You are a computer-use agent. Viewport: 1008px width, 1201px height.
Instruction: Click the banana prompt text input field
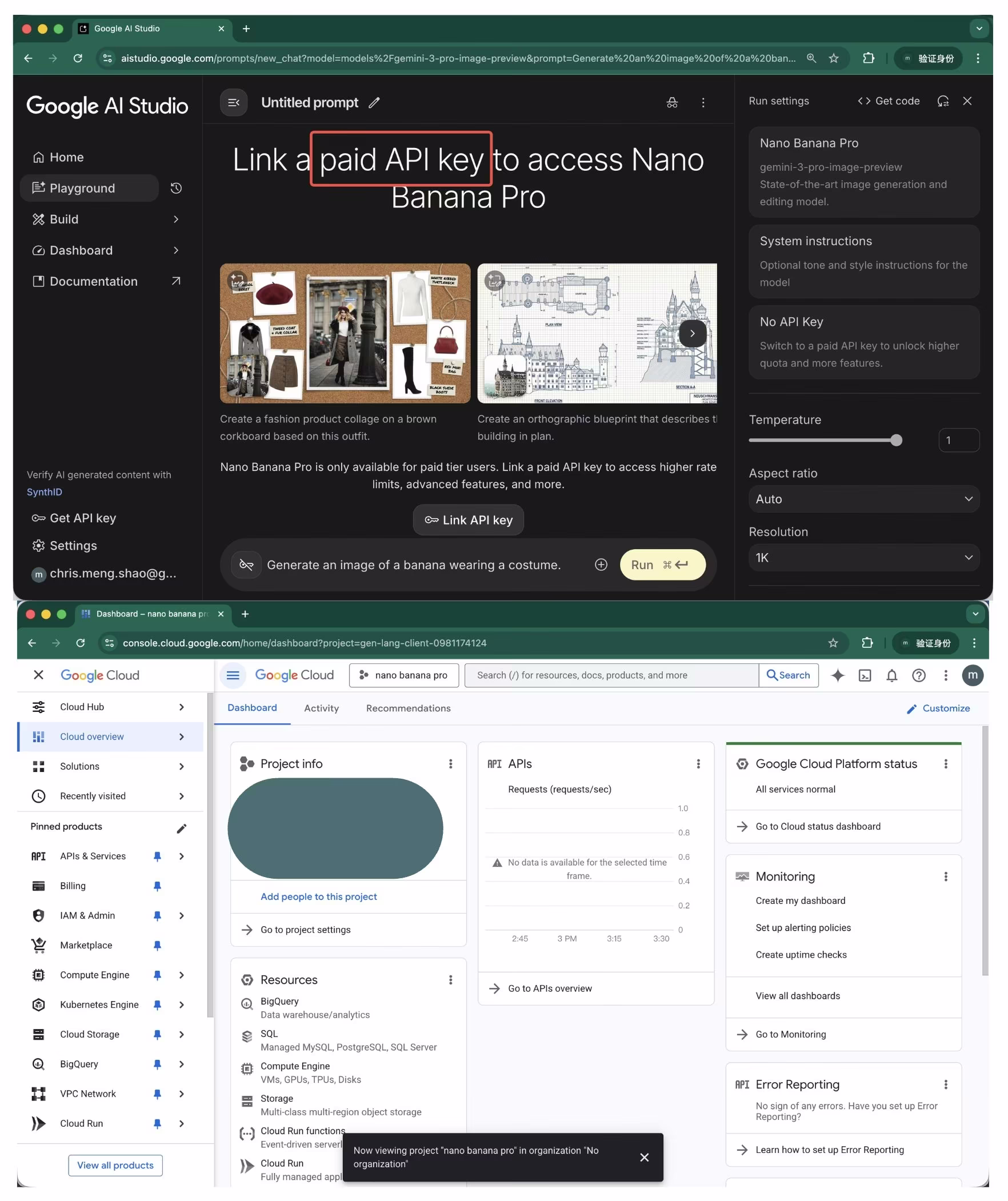(x=415, y=565)
